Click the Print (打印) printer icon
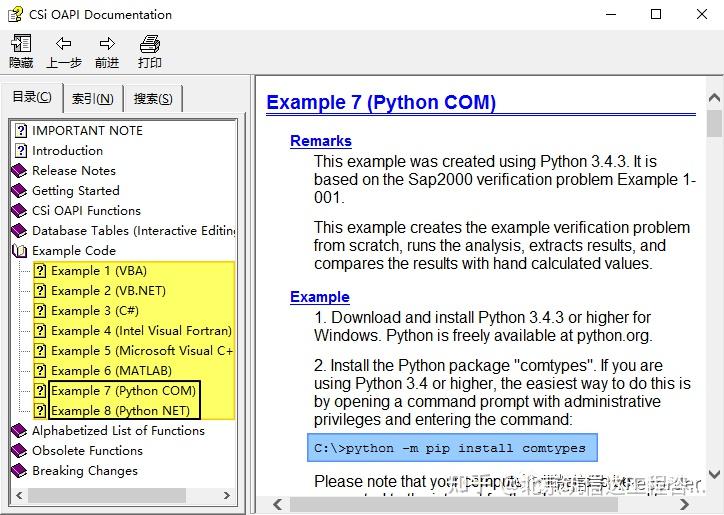Viewport: 724px width, 515px height. [x=150, y=43]
